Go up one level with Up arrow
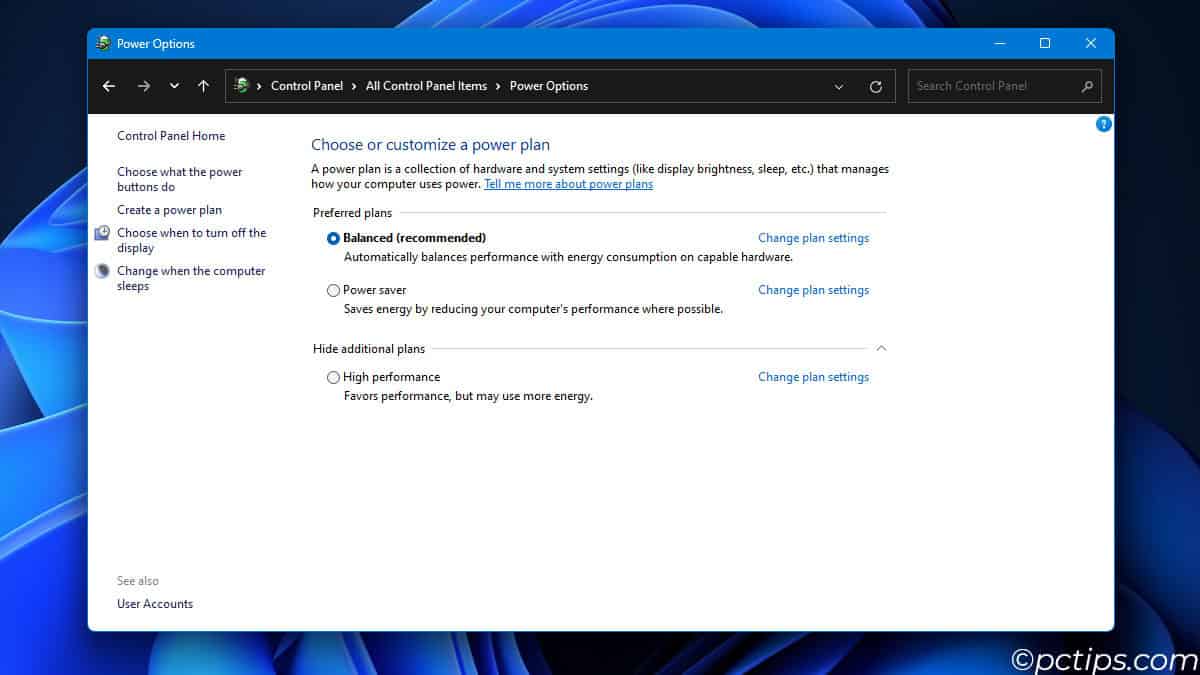This screenshot has height=675, width=1200. click(x=203, y=86)
